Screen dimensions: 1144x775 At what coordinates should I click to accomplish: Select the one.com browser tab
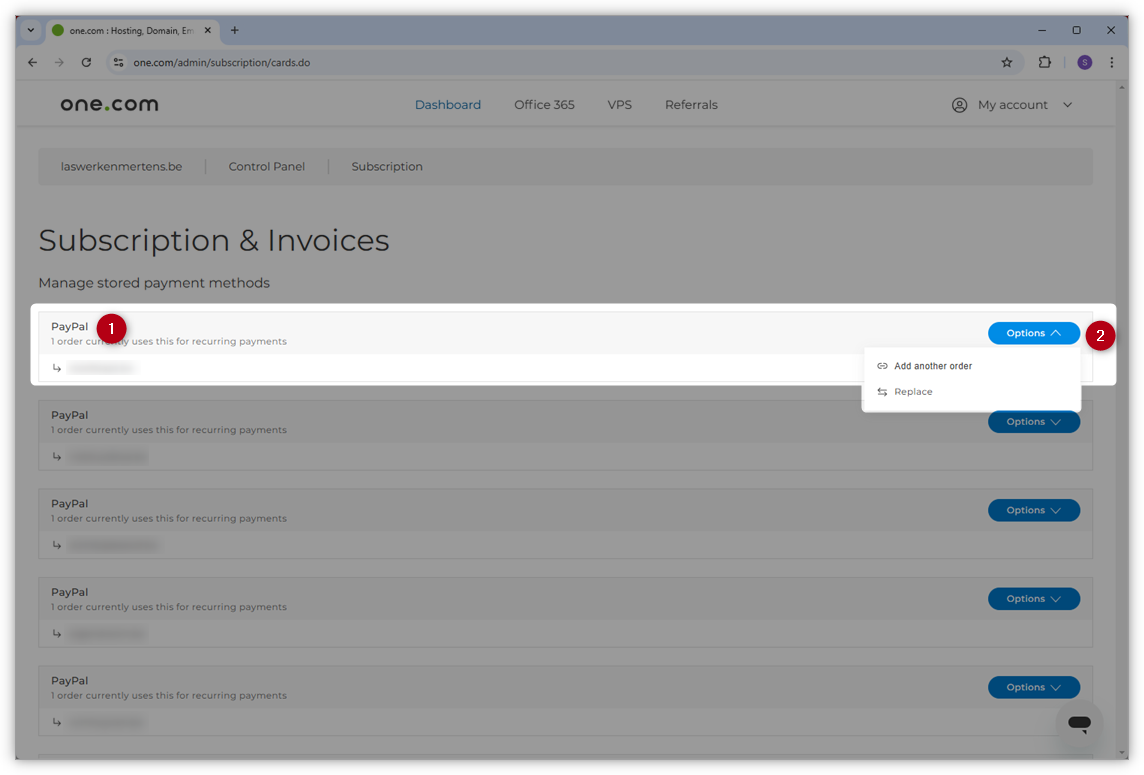pos(130,30)
